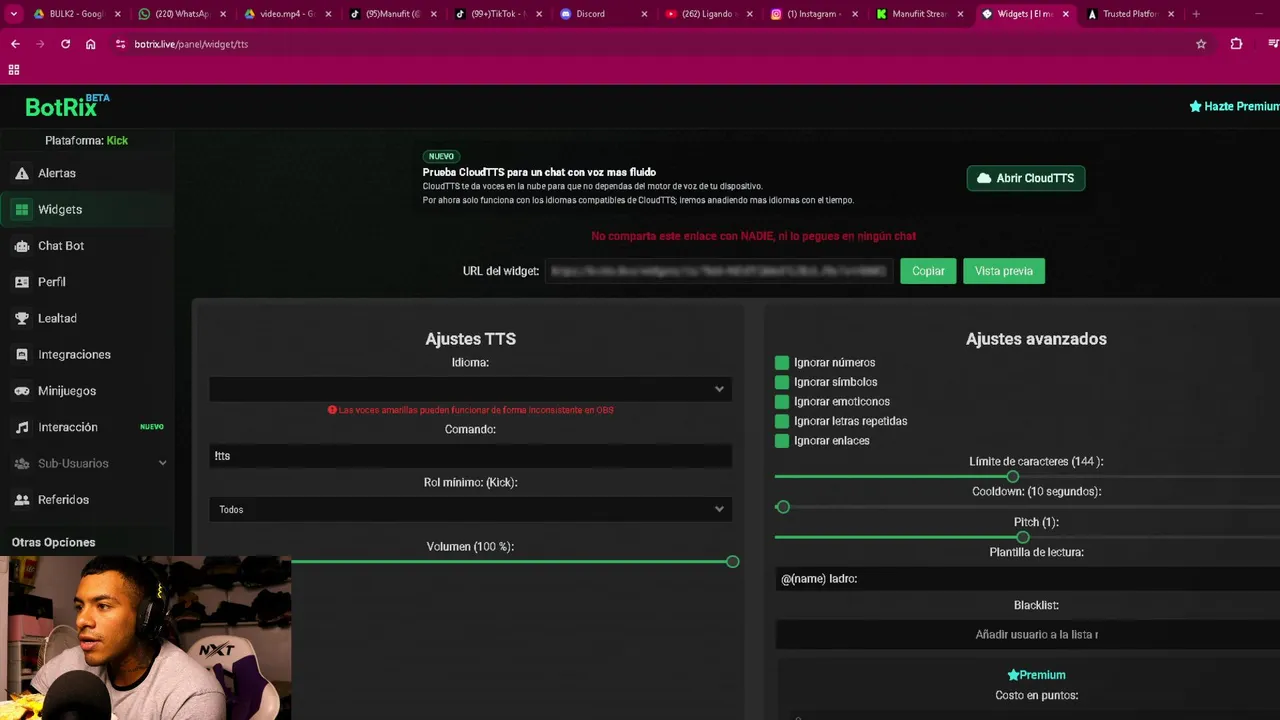Click the Límite de caracteres slider handle
Screen dimensions: 1280x720
pos(1013,477)
